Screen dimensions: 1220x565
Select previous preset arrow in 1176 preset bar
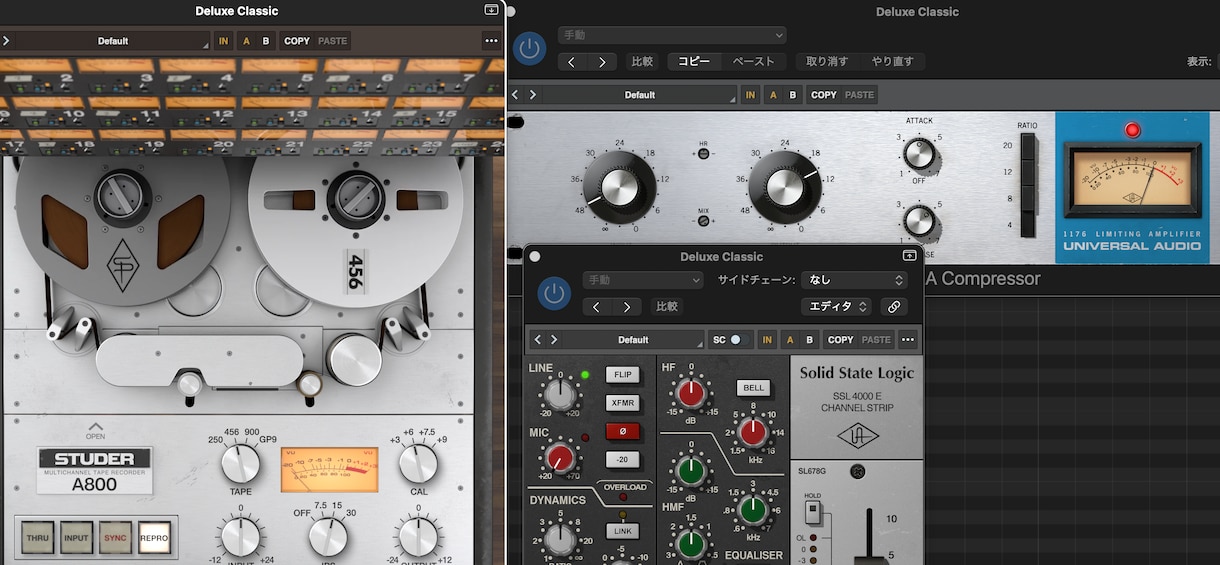(516, 95)
